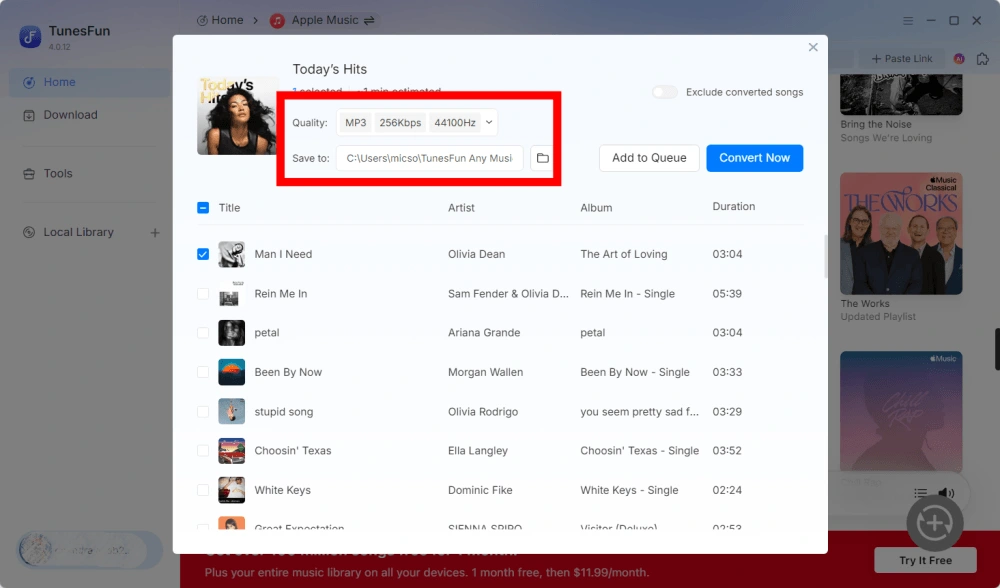Open The Works playlist cover

tap(901, 233)
